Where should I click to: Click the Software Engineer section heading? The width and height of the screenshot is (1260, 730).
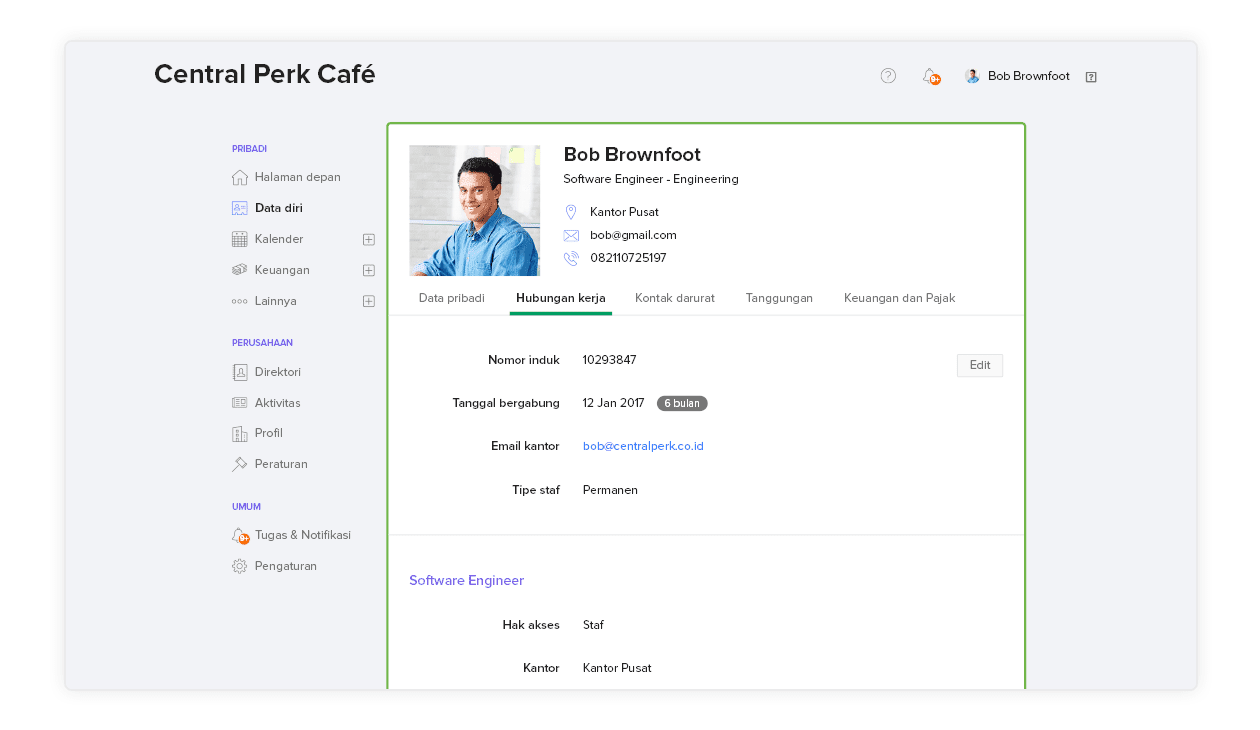tap(466, 580)
